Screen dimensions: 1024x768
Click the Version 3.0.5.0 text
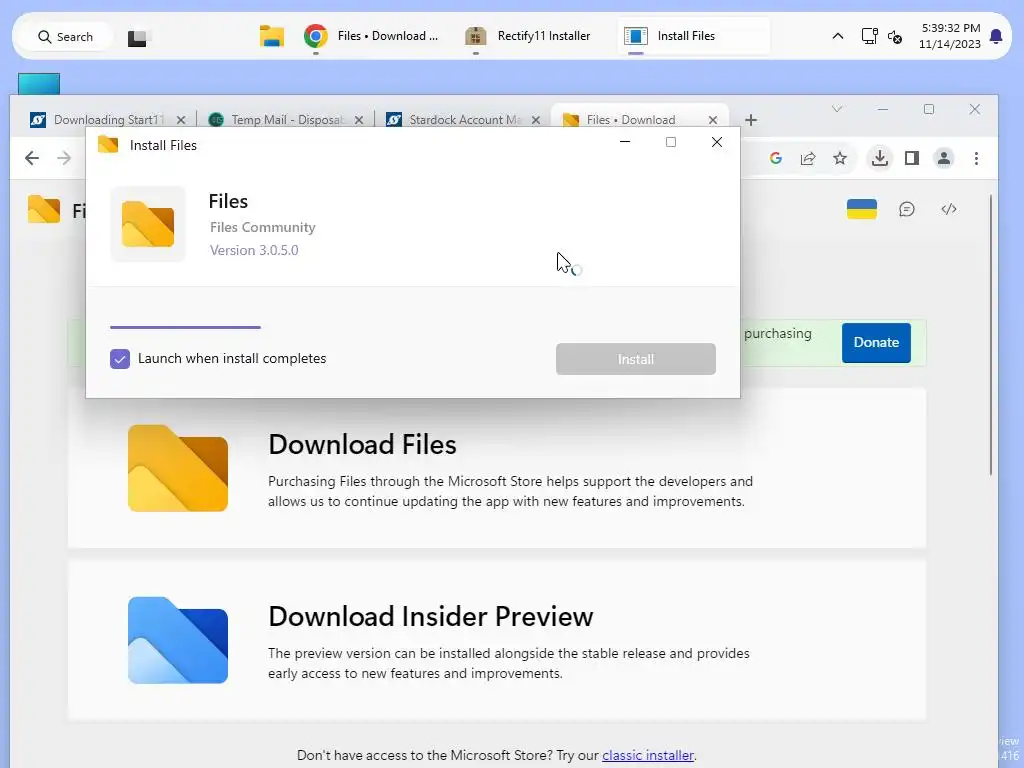254,250
